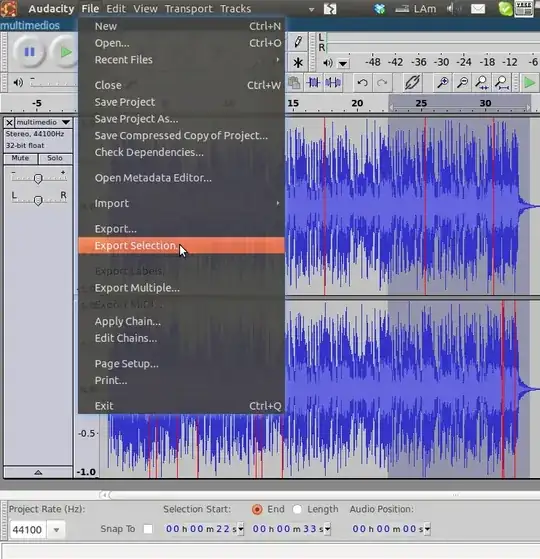Click the Silence audio selection icon
Screen dimensions: 540x559
tap(333, 83)
